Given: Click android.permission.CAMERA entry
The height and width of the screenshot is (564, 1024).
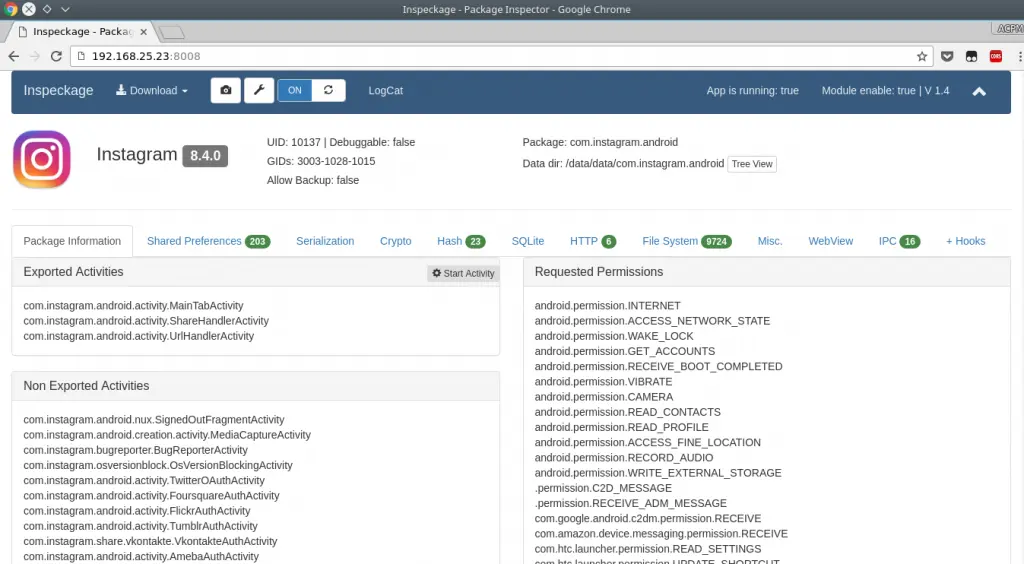Looking at the screenshot, I should coord(603,397).
